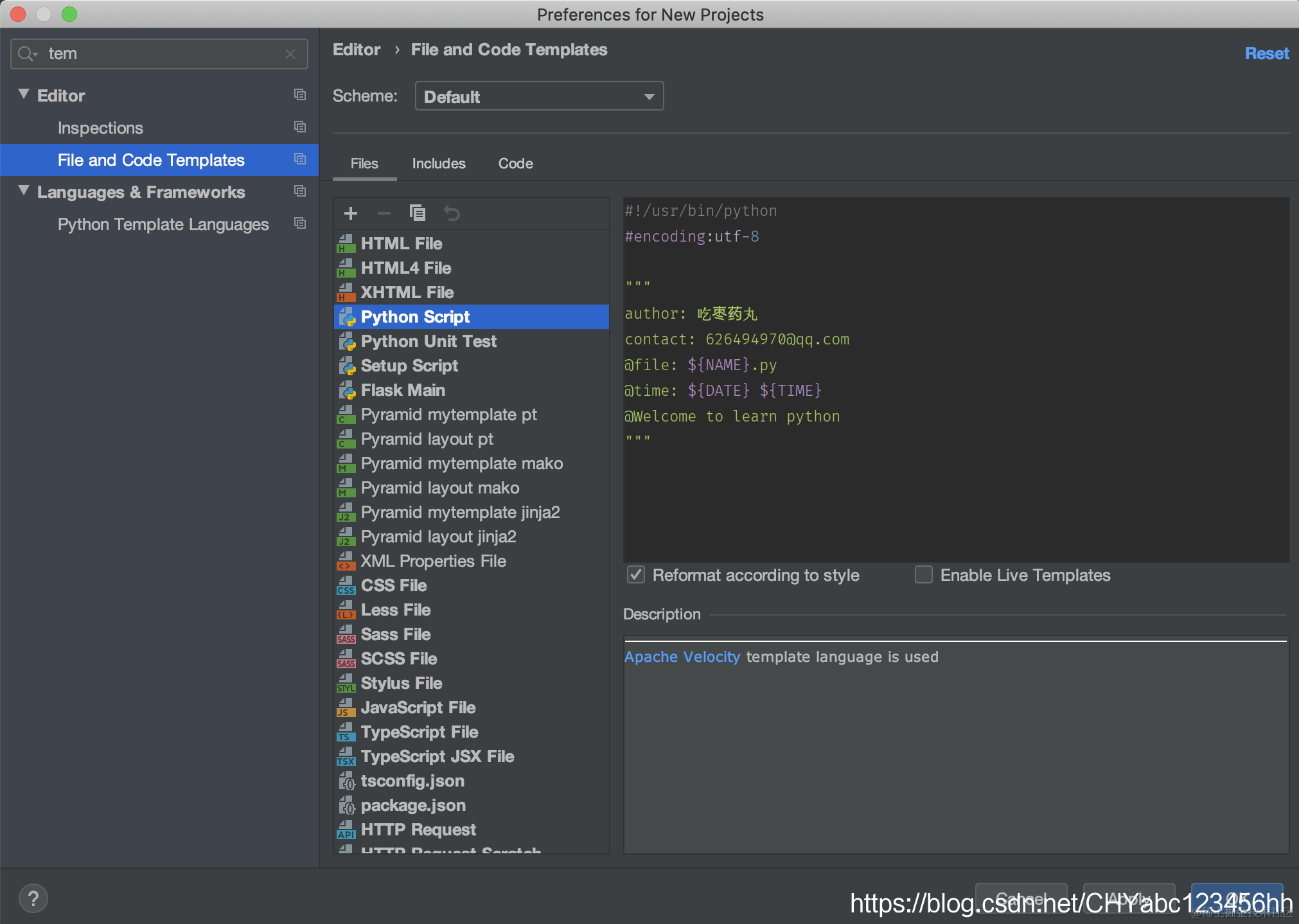Click the icon next to tsconfig.json
The height and width of the screenshot is (924, 1299).
pos(347,781)
